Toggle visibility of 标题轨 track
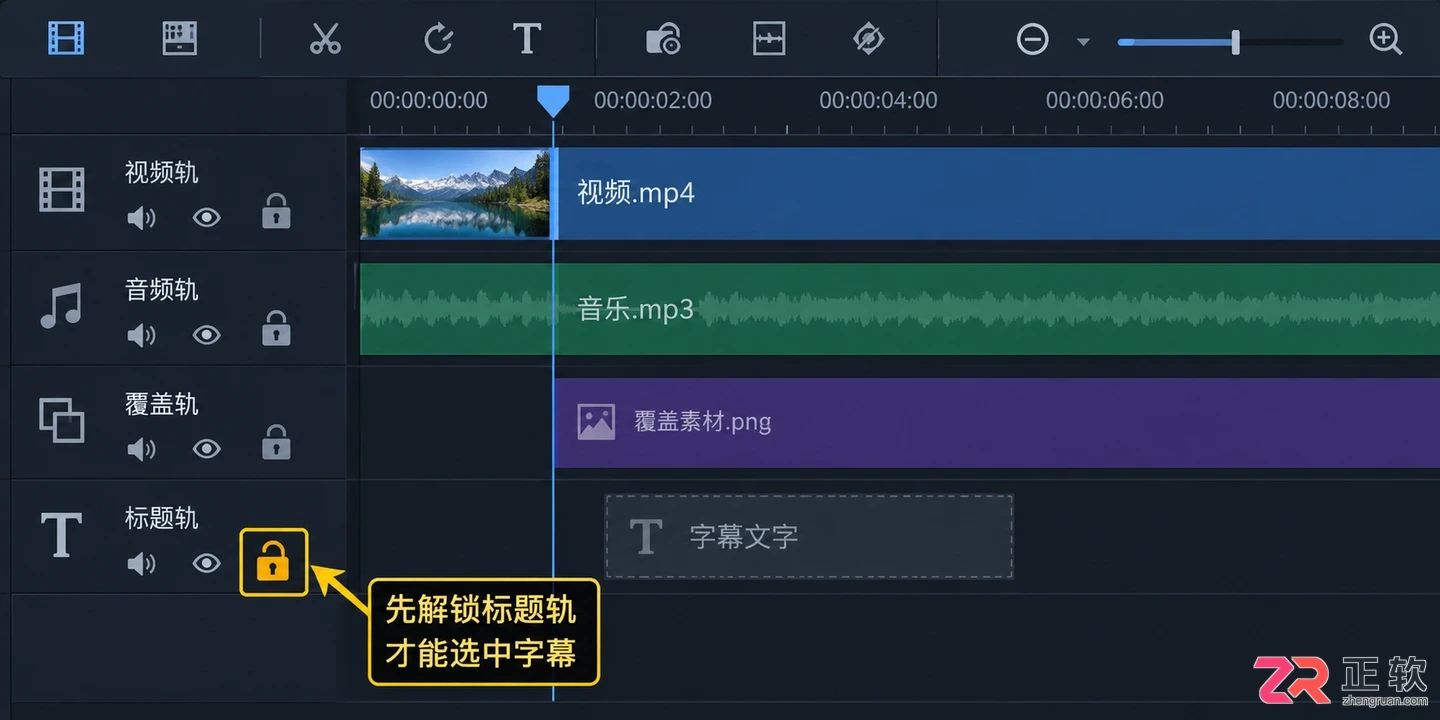This screenshot has width=1440, height=720. click(x=206, y=564)
